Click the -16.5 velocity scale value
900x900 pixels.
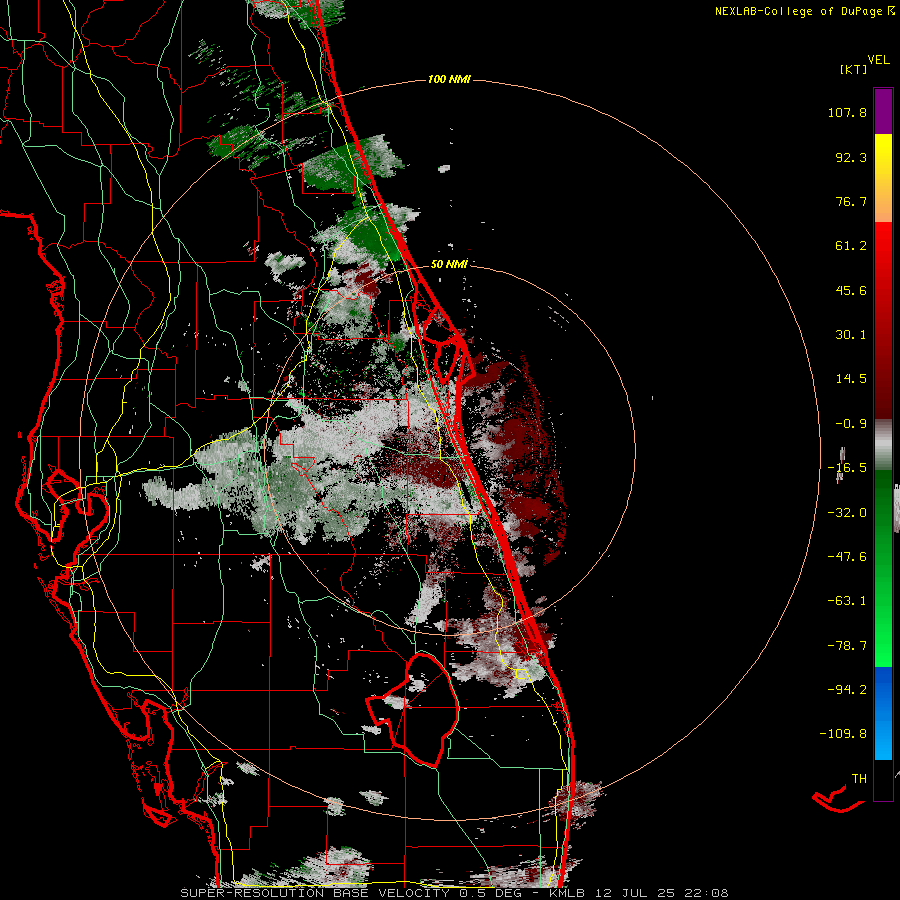[x=847, y=468]
